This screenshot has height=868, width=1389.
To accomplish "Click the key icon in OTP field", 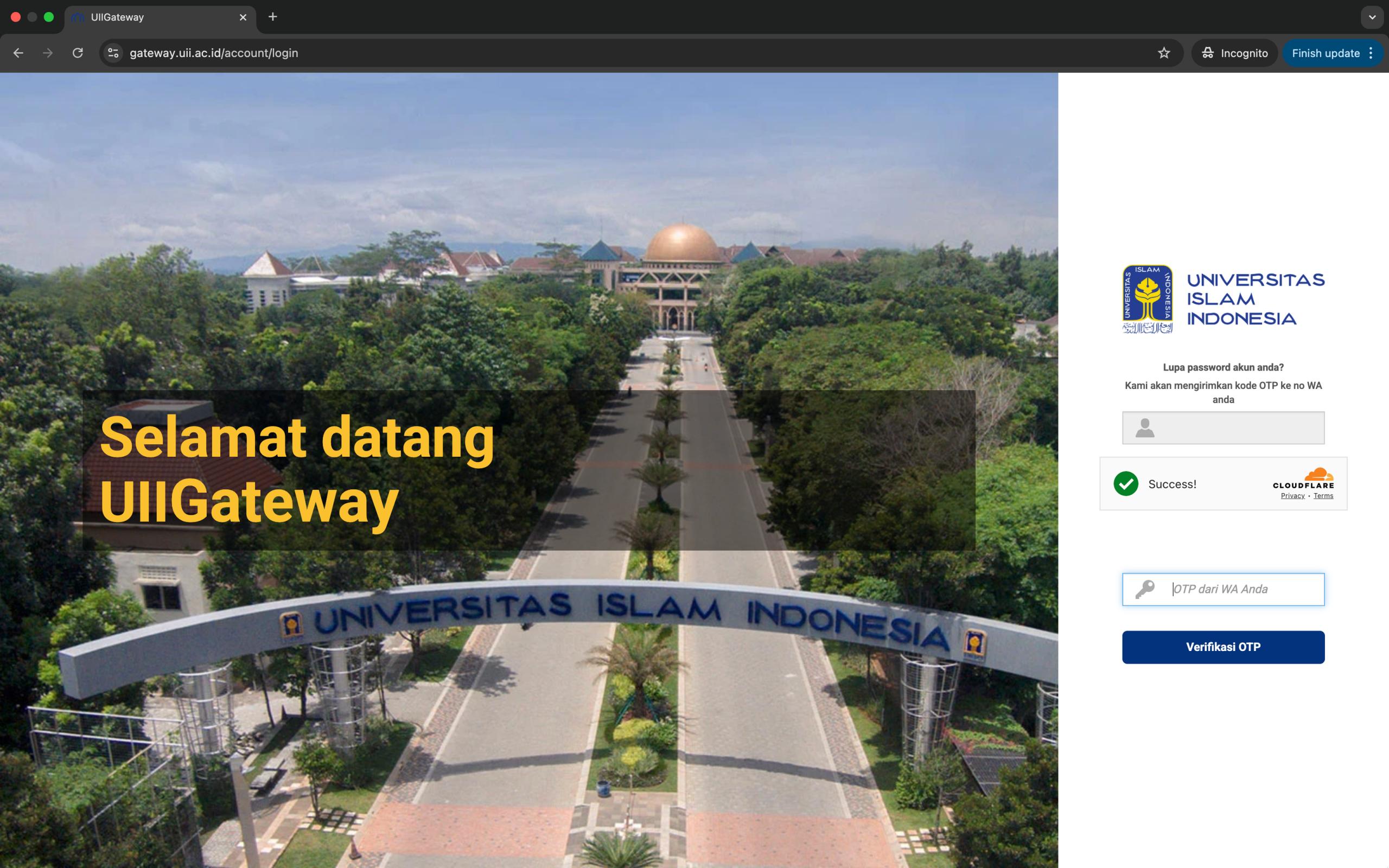I will pyautogui.click(x=1144, y=589).
